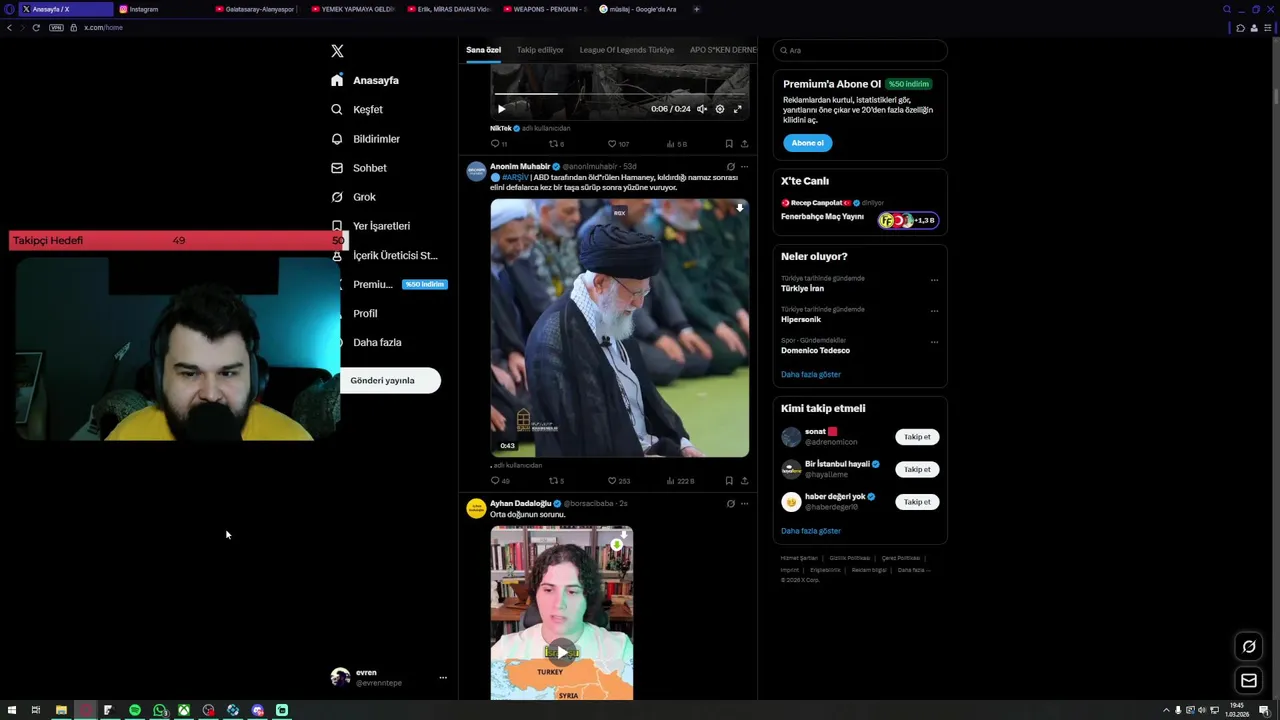Open video settings gear on top video
The image size is (1280, 720).
(x=720, y=109)
